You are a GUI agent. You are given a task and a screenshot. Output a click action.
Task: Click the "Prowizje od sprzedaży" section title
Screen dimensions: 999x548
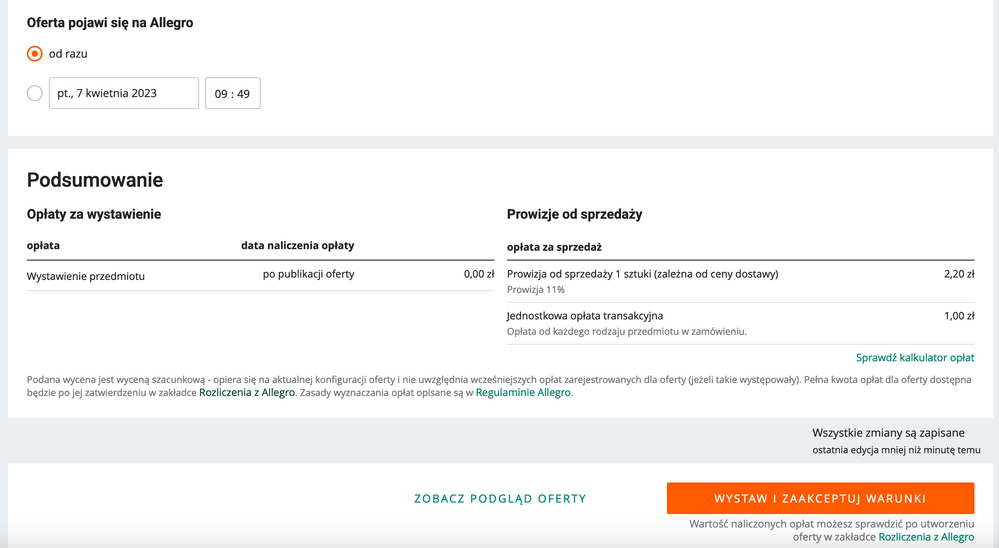pyautogui.click(x=574, y=214)
